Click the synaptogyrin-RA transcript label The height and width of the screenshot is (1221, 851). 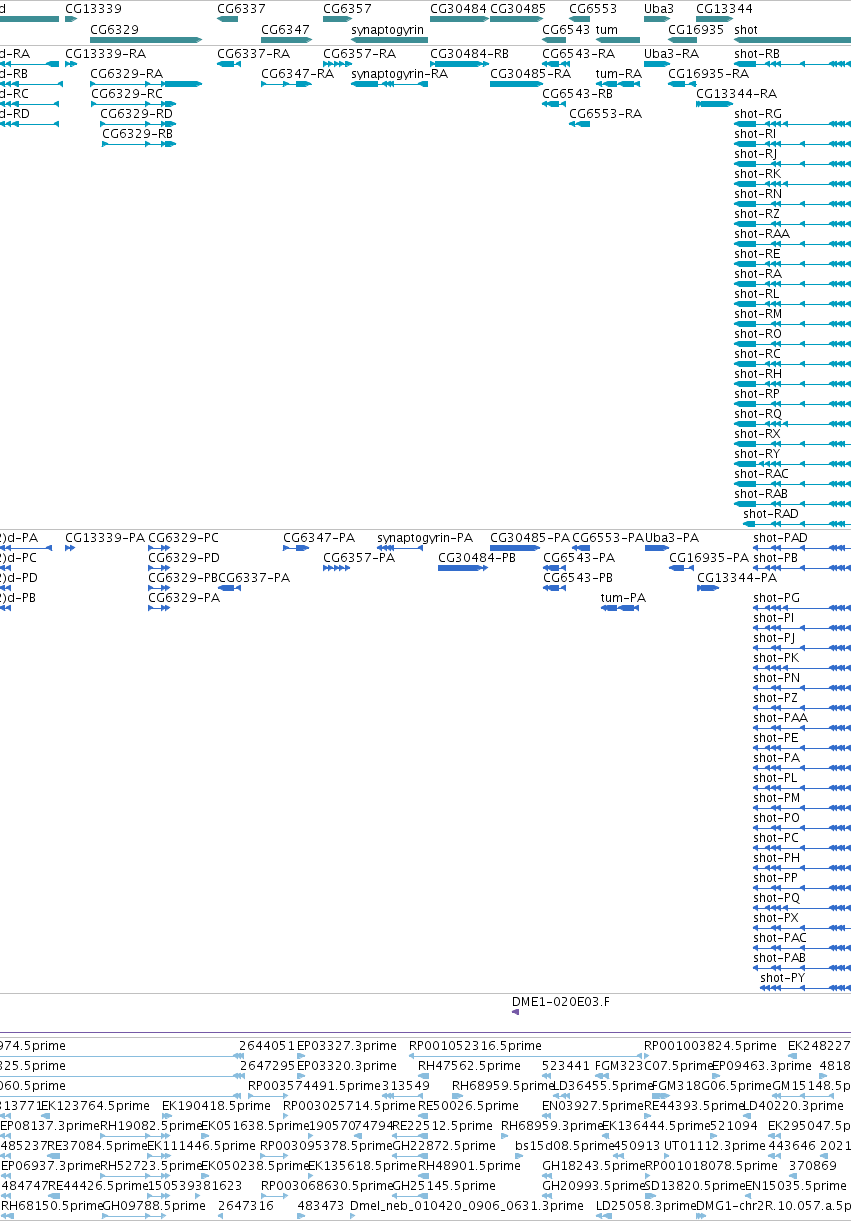point(399,73)
